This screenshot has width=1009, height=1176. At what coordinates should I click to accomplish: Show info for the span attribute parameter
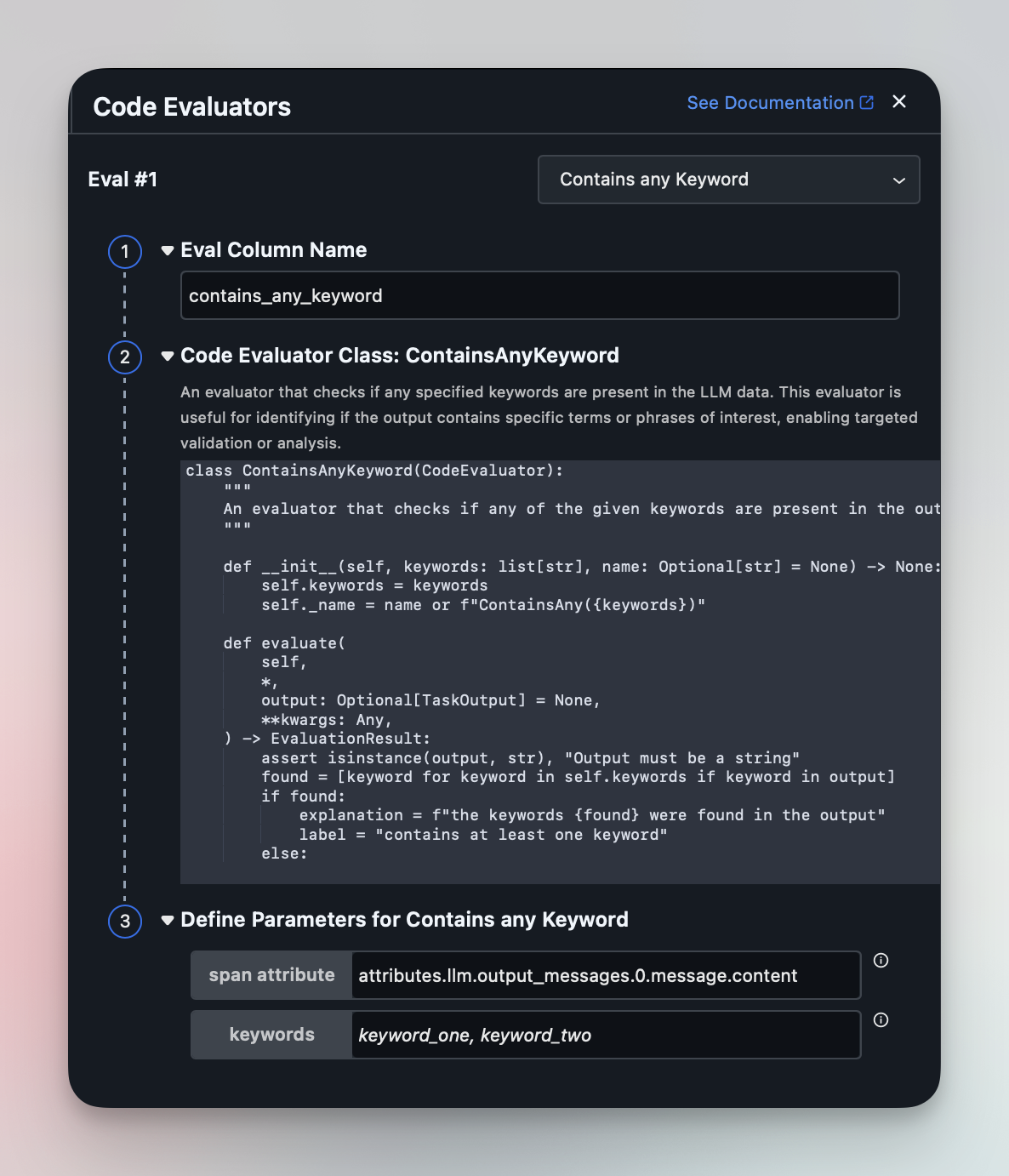coord(881,961)
